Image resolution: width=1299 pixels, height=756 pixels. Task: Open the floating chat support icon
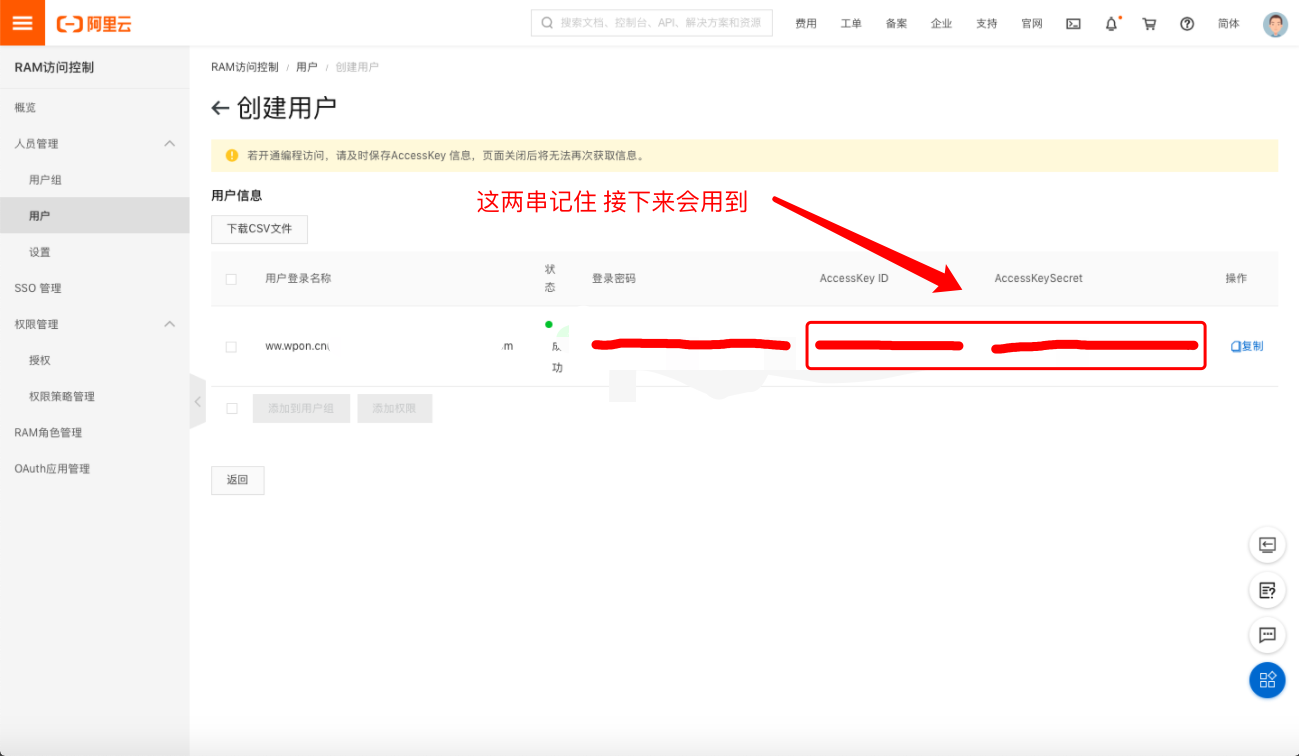tap(1267, 635)
